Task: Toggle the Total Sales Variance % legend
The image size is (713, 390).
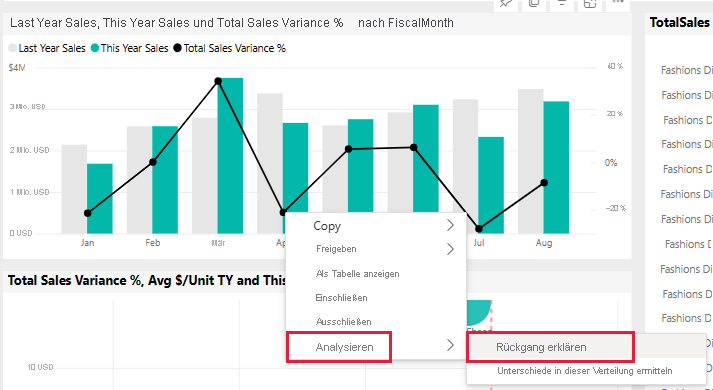Action: tap(229, 48)
